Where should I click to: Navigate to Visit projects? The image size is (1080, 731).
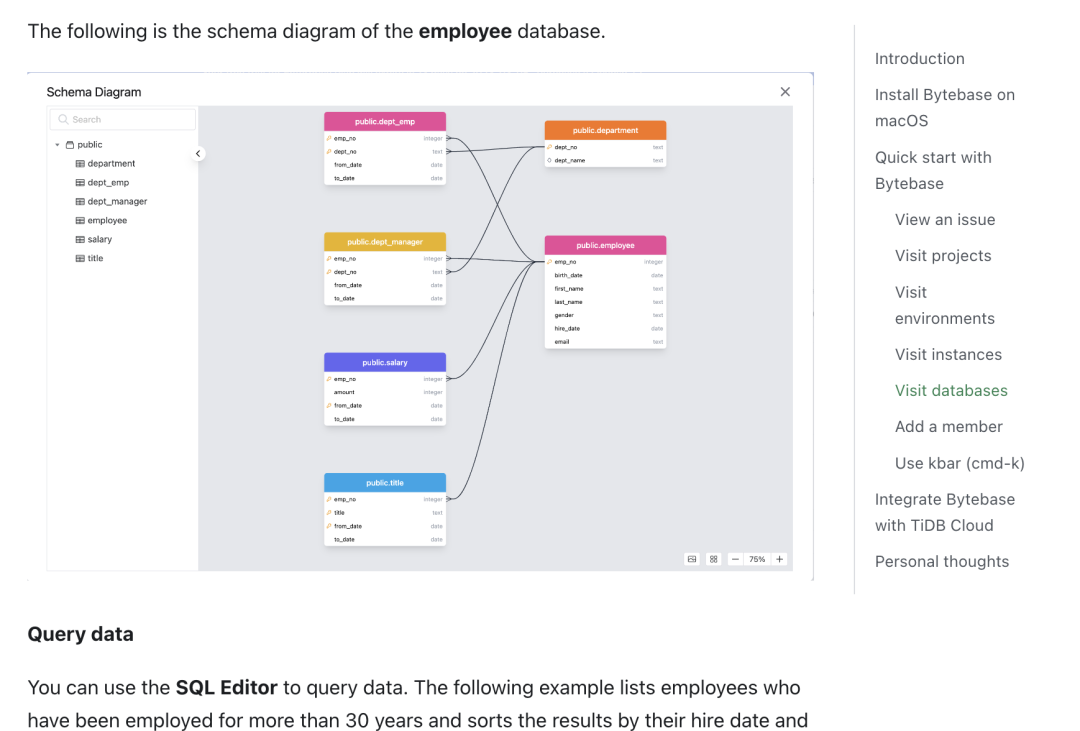click(x=943, y=256)
